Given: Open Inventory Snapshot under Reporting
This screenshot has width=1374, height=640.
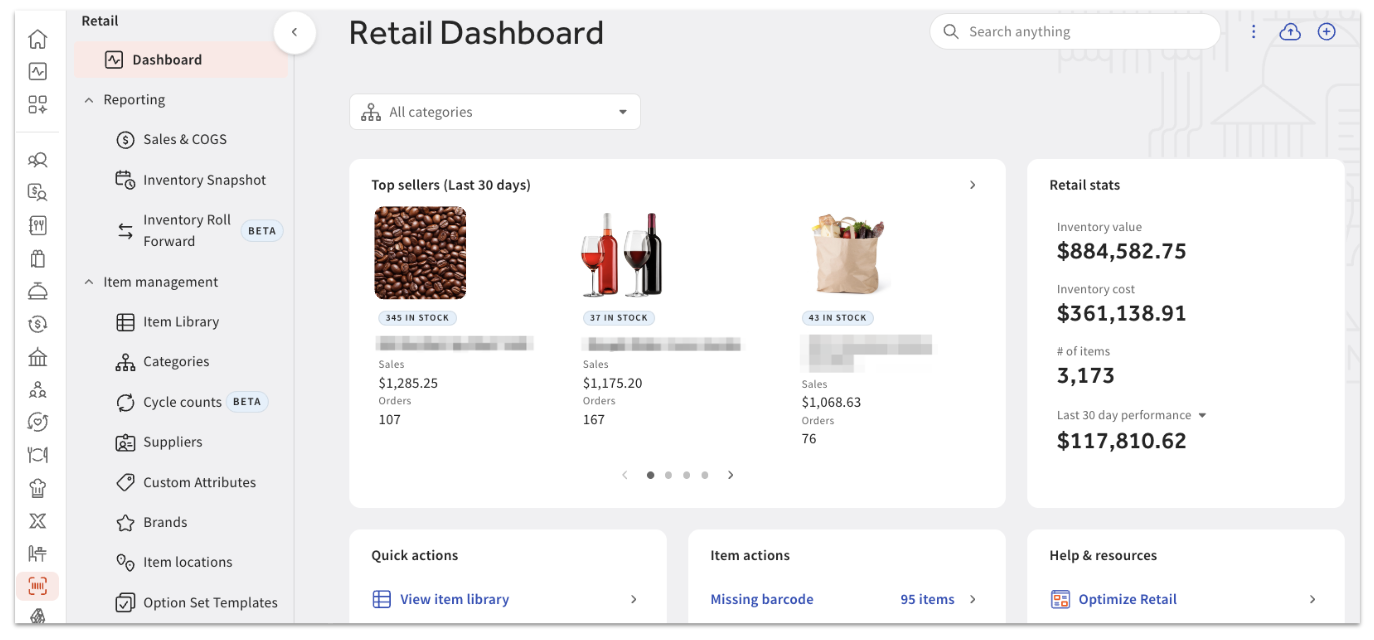Looking at the screenshot, I should [204, 179].
